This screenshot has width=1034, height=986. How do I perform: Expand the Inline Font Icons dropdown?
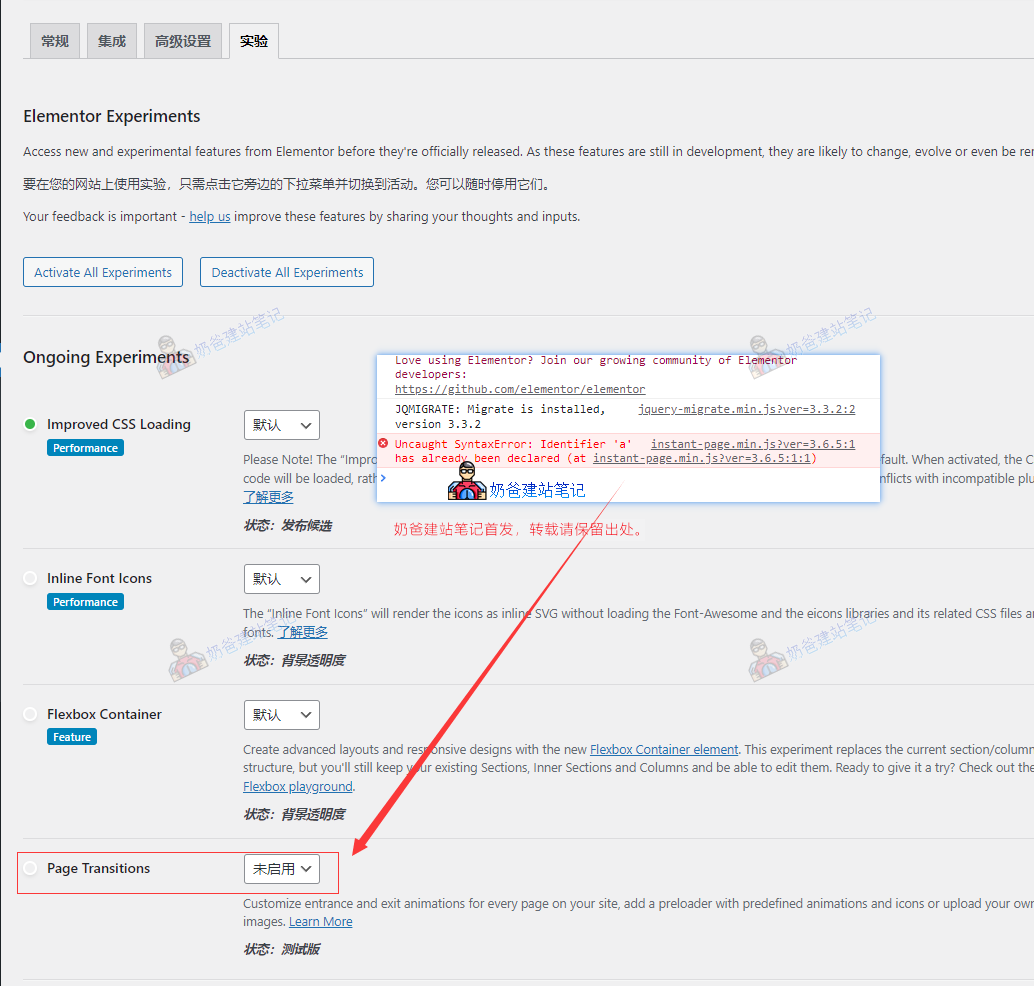click(281, 579)
